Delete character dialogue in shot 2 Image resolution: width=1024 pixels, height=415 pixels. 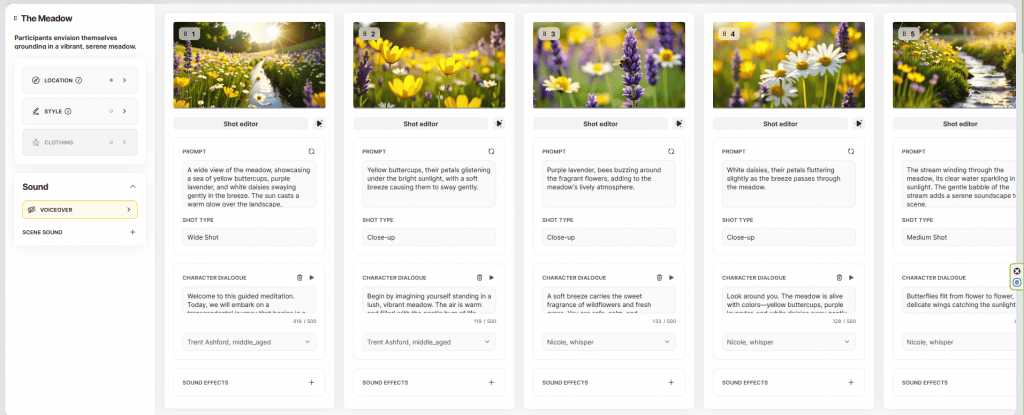click(478, 277)
